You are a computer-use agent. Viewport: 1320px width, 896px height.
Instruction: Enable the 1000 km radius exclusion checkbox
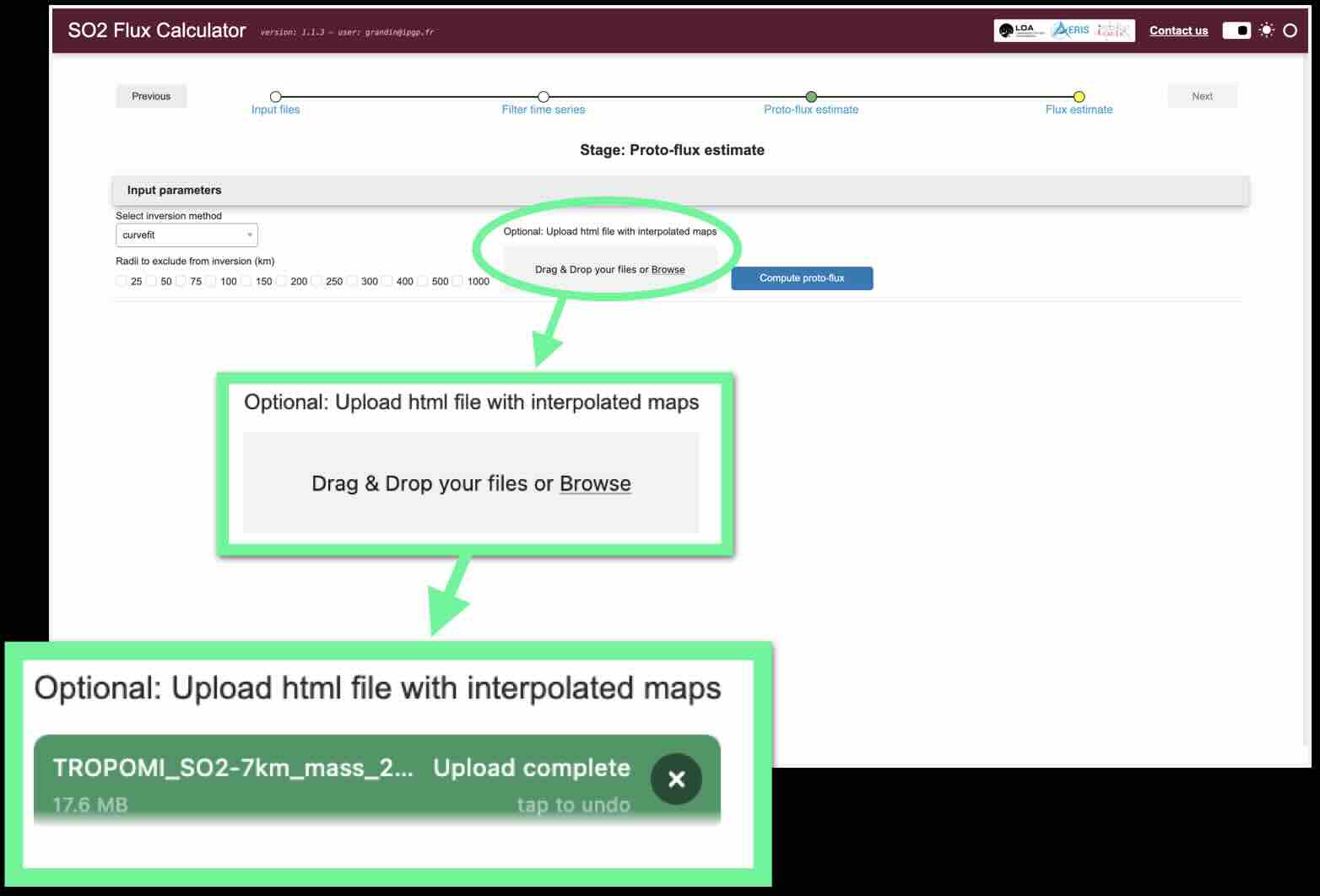(457, 281)
